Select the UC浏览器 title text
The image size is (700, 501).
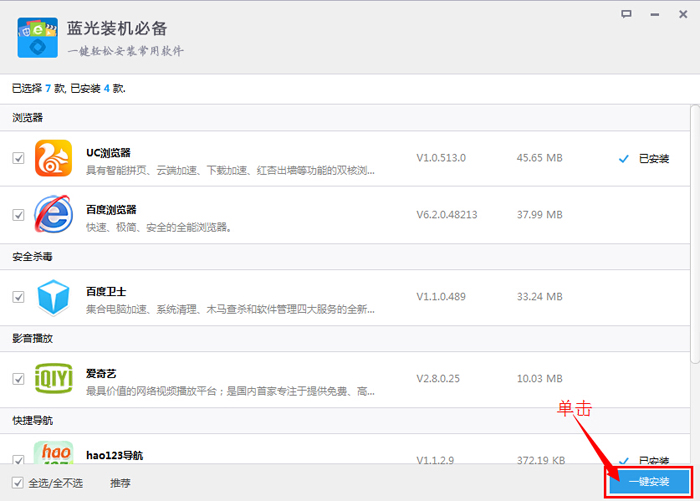pos(108,153)
